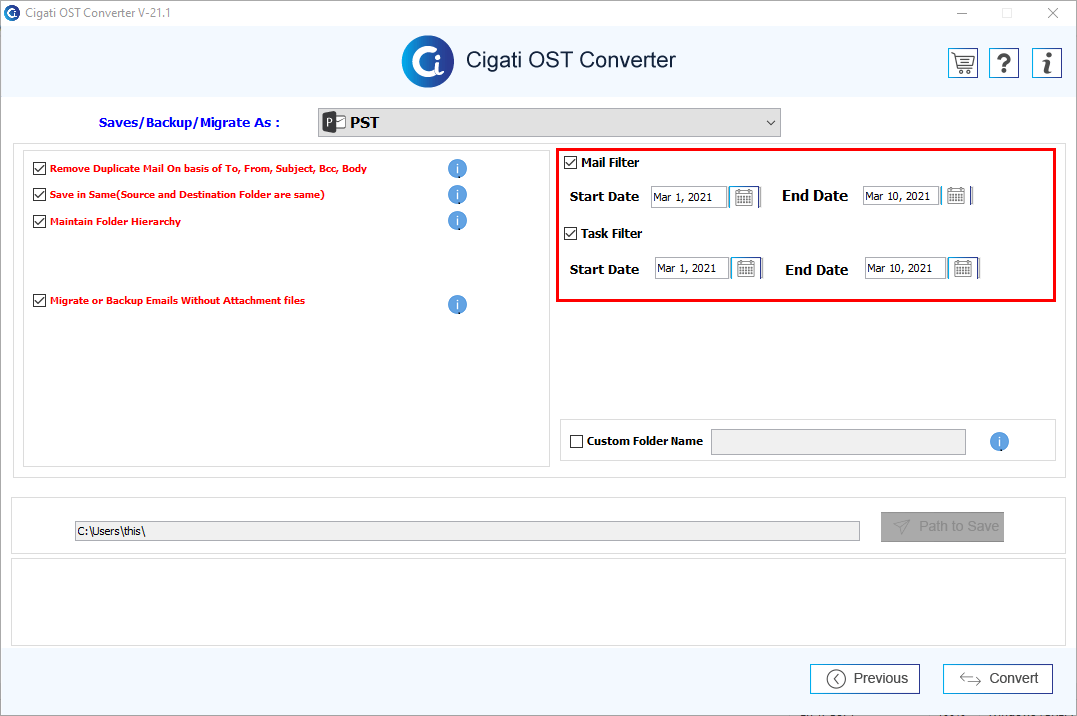Show info for Remove Duplicate Mail option
The image size is (1077, 716).
pos(457,168)
